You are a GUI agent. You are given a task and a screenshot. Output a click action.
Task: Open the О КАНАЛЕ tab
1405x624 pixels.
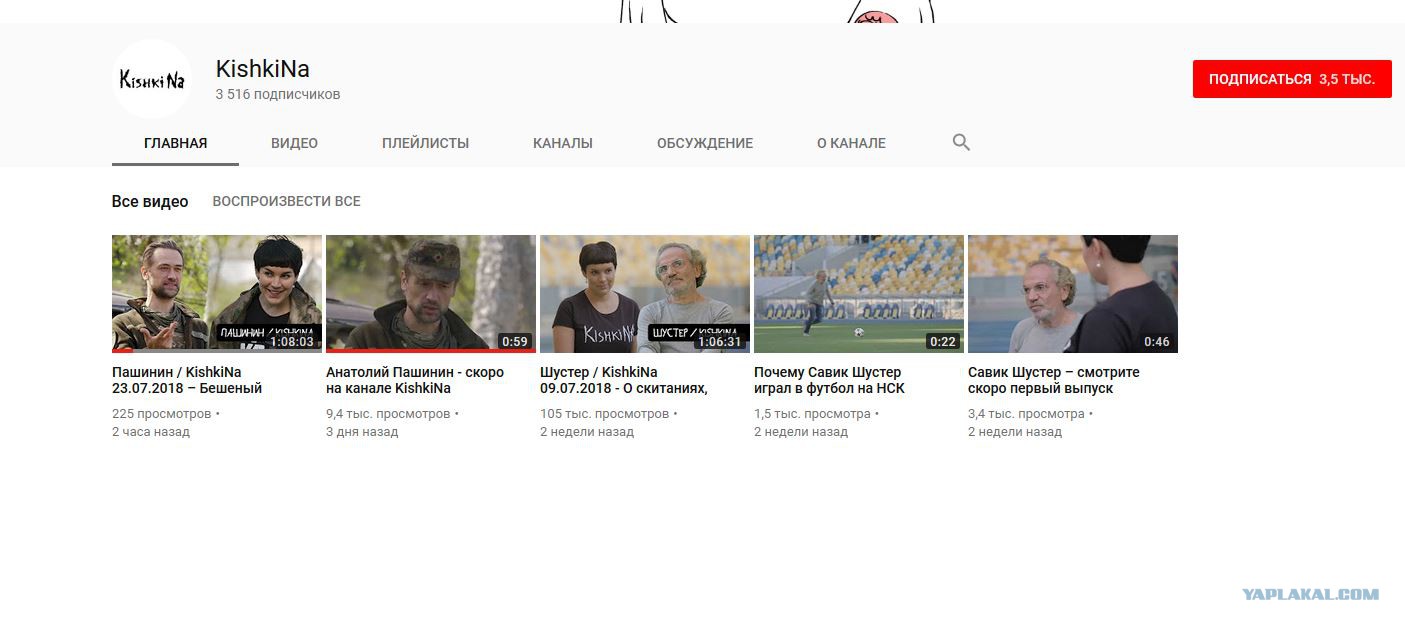[851, 143]
